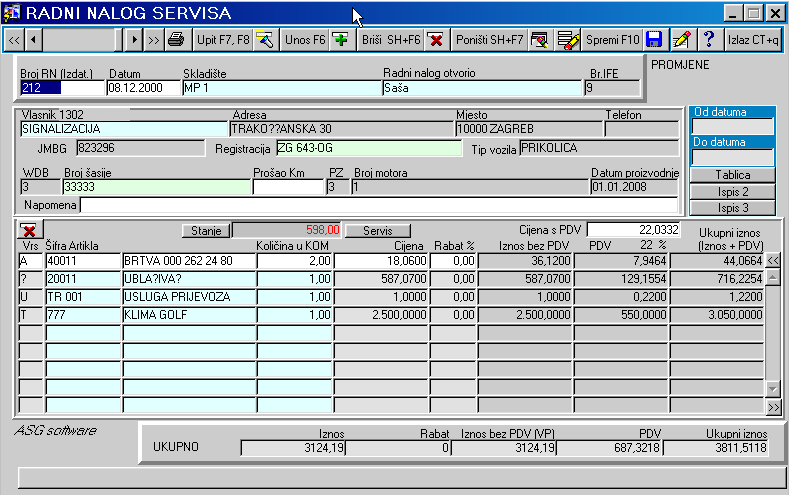The width and height of the screenshot is (789, 495).
Task: Click the green plus add icon
Action: pos(341,40)
